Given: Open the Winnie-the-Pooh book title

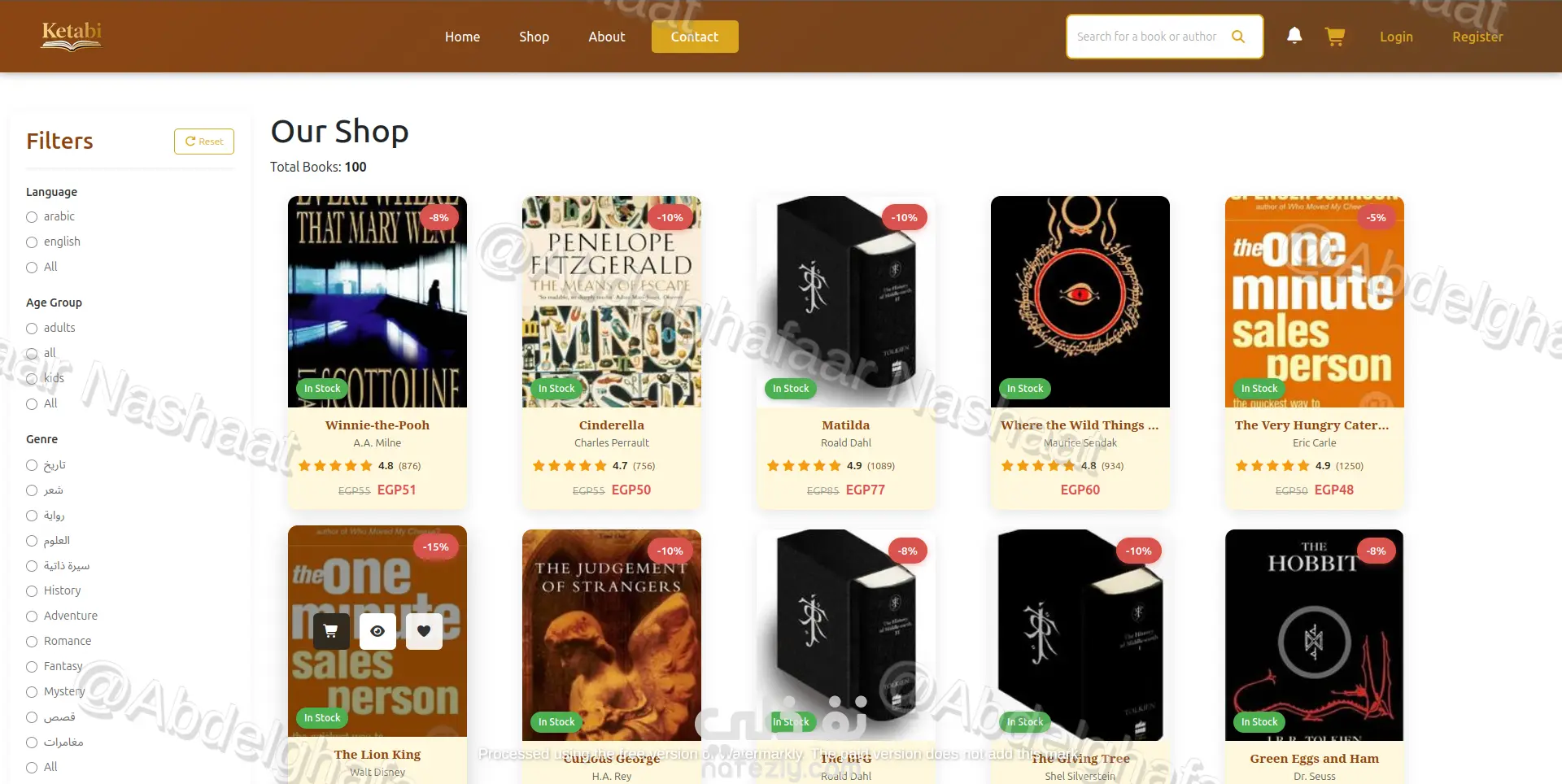Looking at the screenshot, I should coord(377,425).
